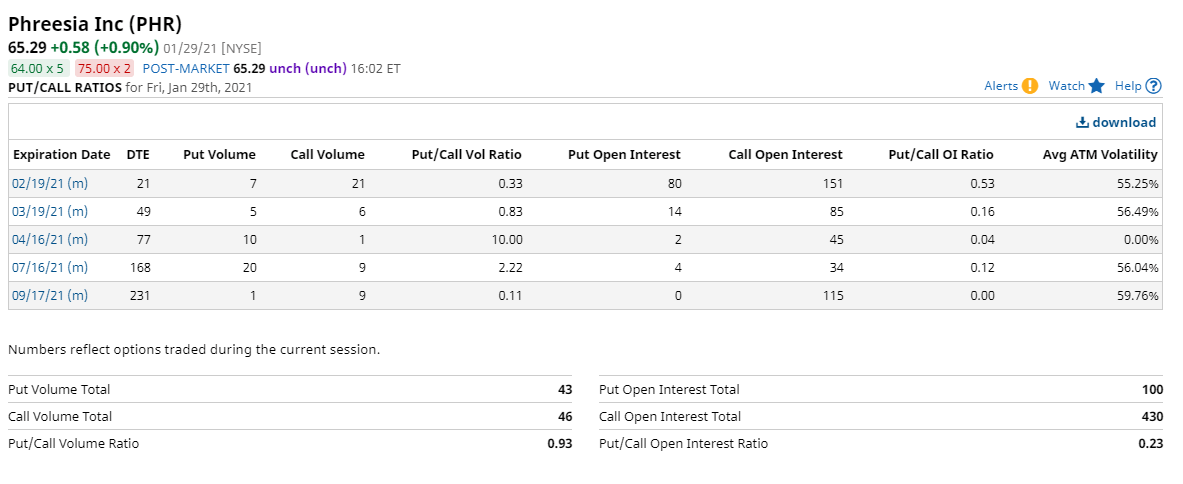Select the 09/17/21 (m) expiration date
1183x484 pixels.
pos(50,296)
